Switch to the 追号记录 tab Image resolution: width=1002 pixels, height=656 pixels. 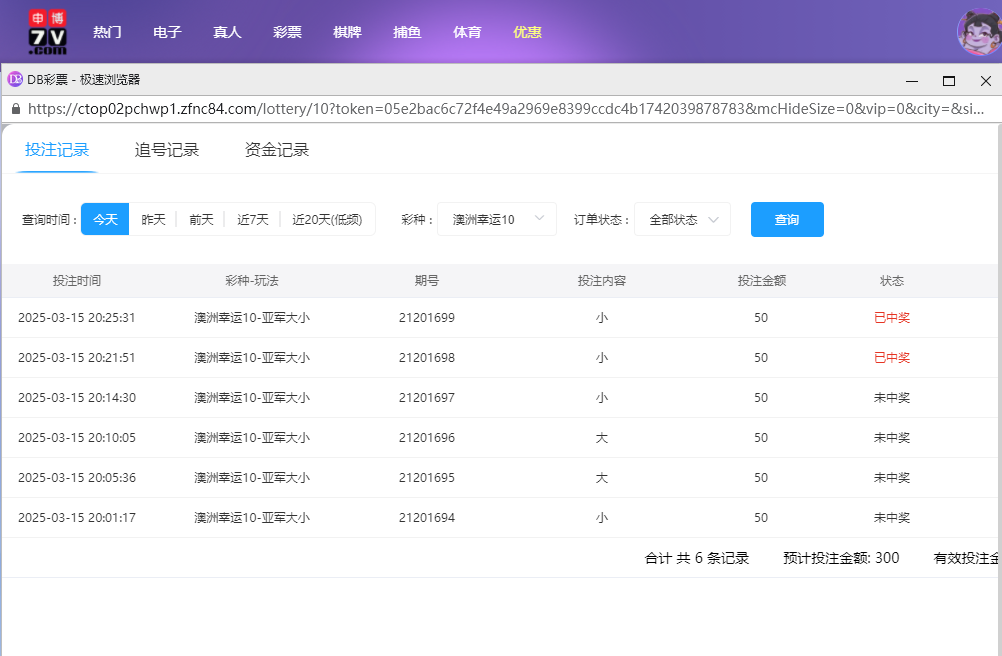pyautogui.click(x=166, y=149)
